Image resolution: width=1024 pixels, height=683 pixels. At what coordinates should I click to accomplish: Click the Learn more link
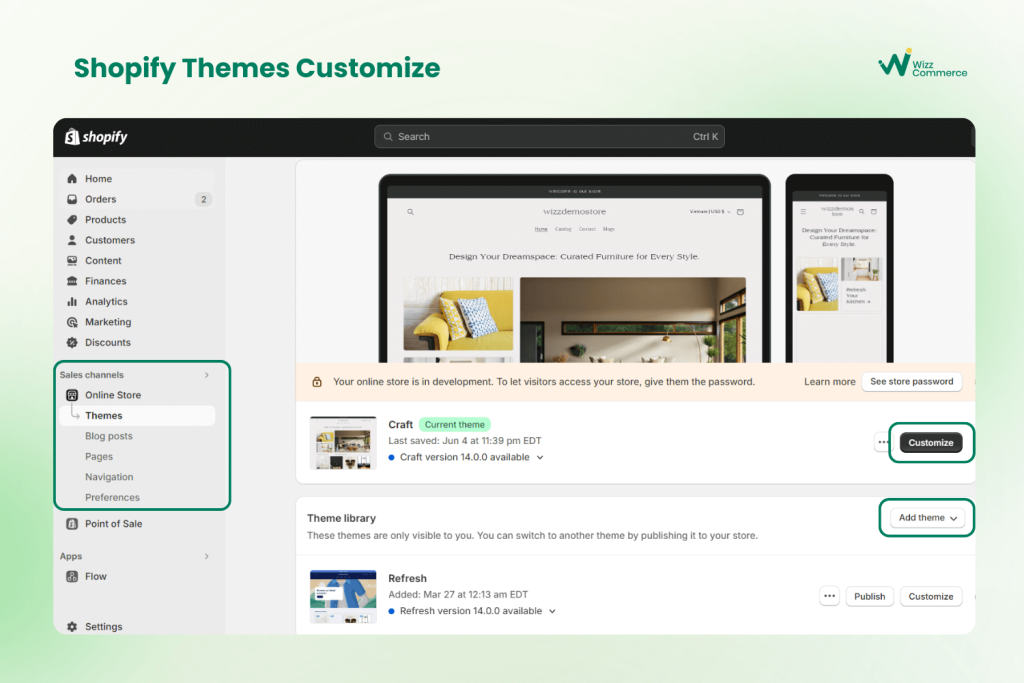(829, 382)
